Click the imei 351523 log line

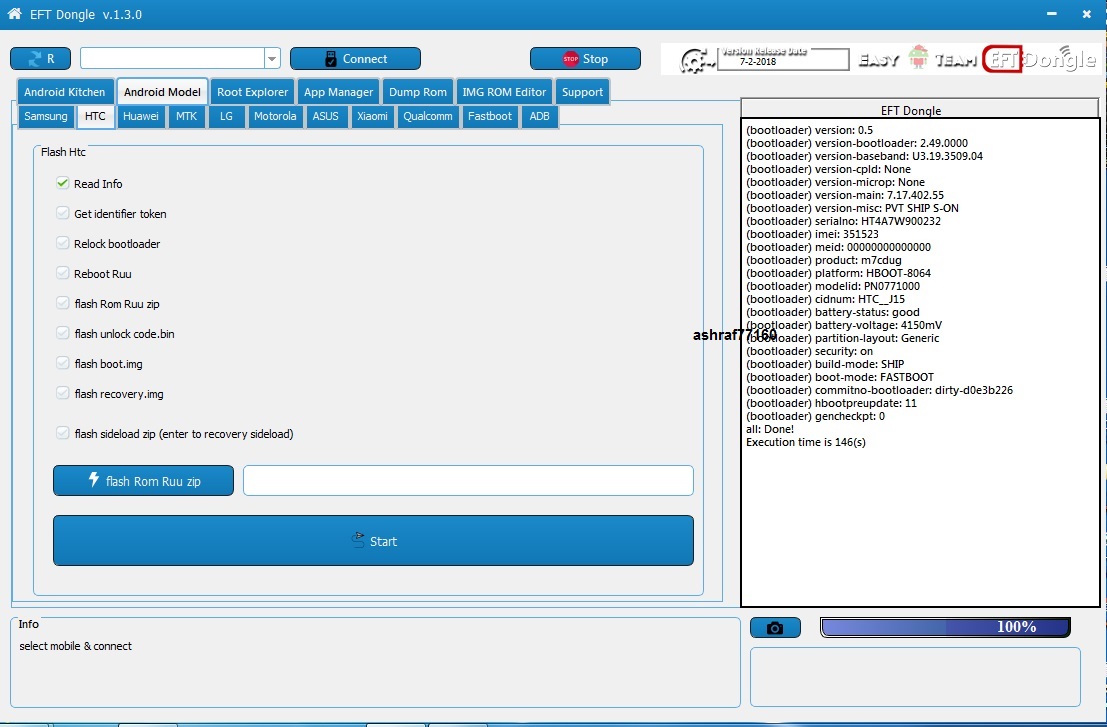click(x=812, y=234)
